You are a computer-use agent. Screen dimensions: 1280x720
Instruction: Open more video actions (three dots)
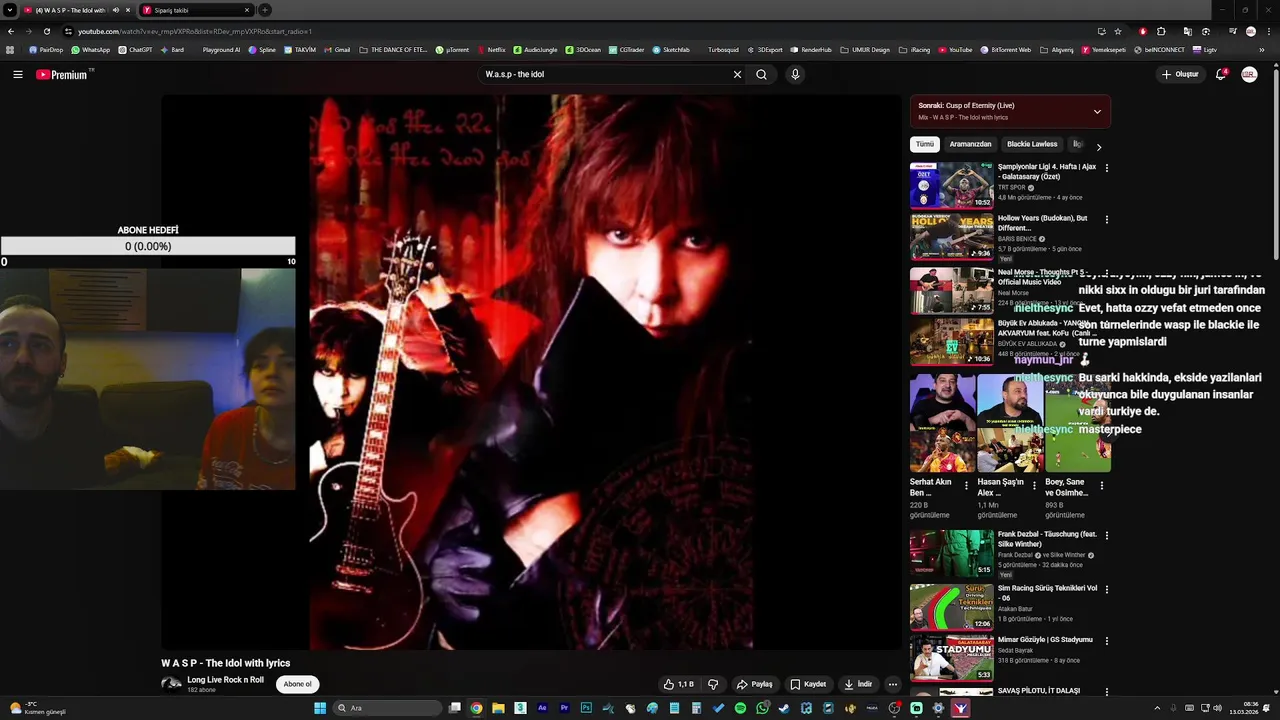tap(892, 684)
